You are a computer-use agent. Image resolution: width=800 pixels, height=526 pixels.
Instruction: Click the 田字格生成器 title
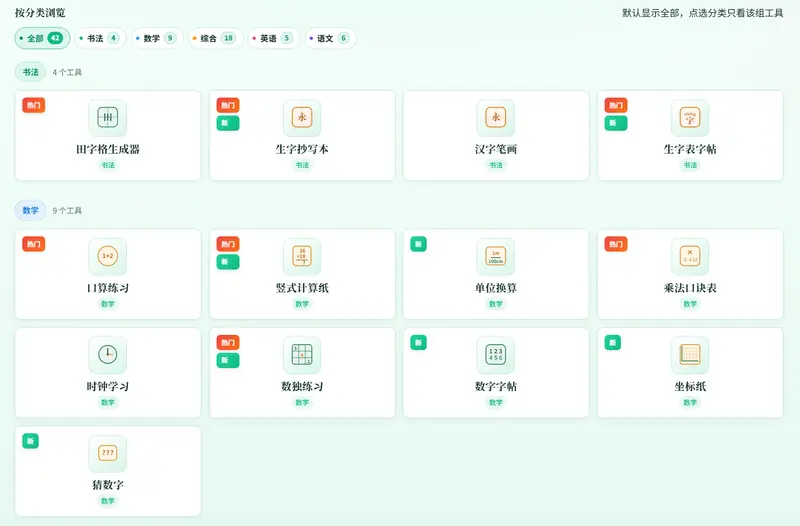108,149
